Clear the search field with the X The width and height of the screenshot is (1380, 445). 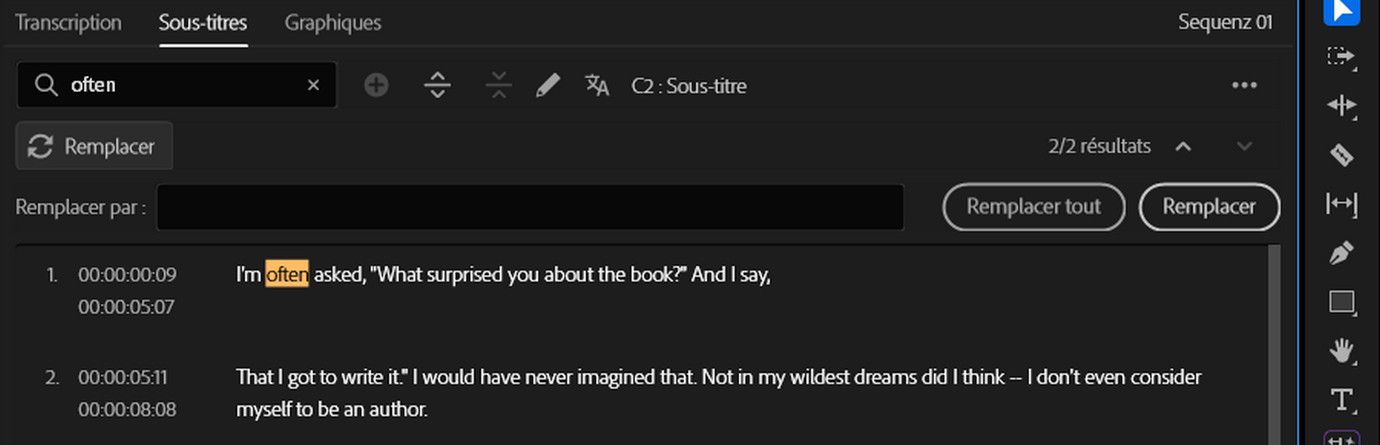pyautogui.click(x=313, y=86)
